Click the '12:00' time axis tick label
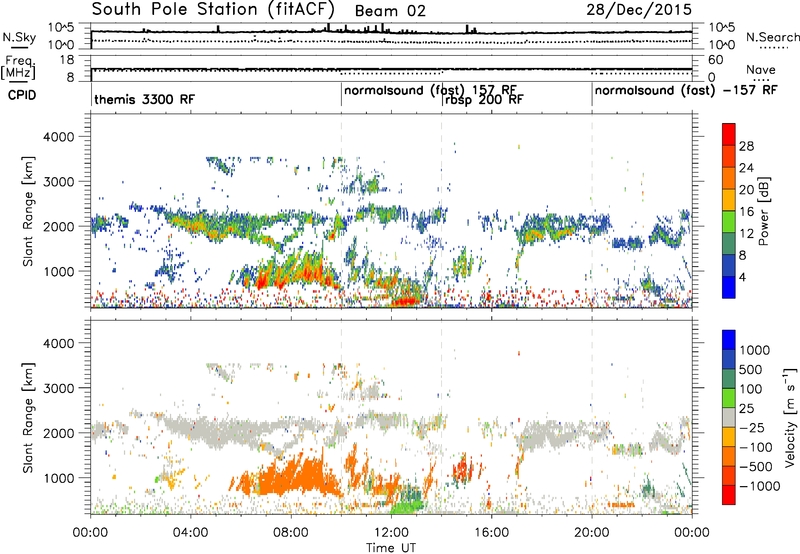Viewport: 800px width, 554px height. (x=391, y=533)
